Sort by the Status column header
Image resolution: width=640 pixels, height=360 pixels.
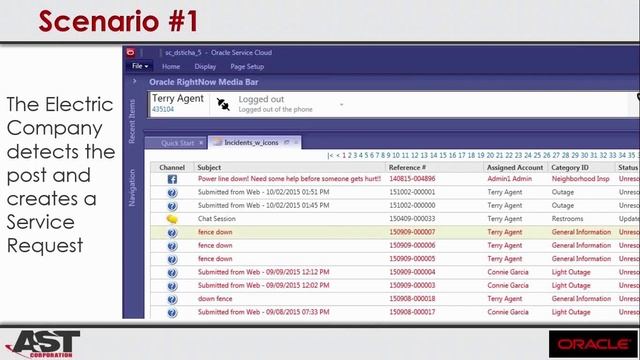point(627,167)
